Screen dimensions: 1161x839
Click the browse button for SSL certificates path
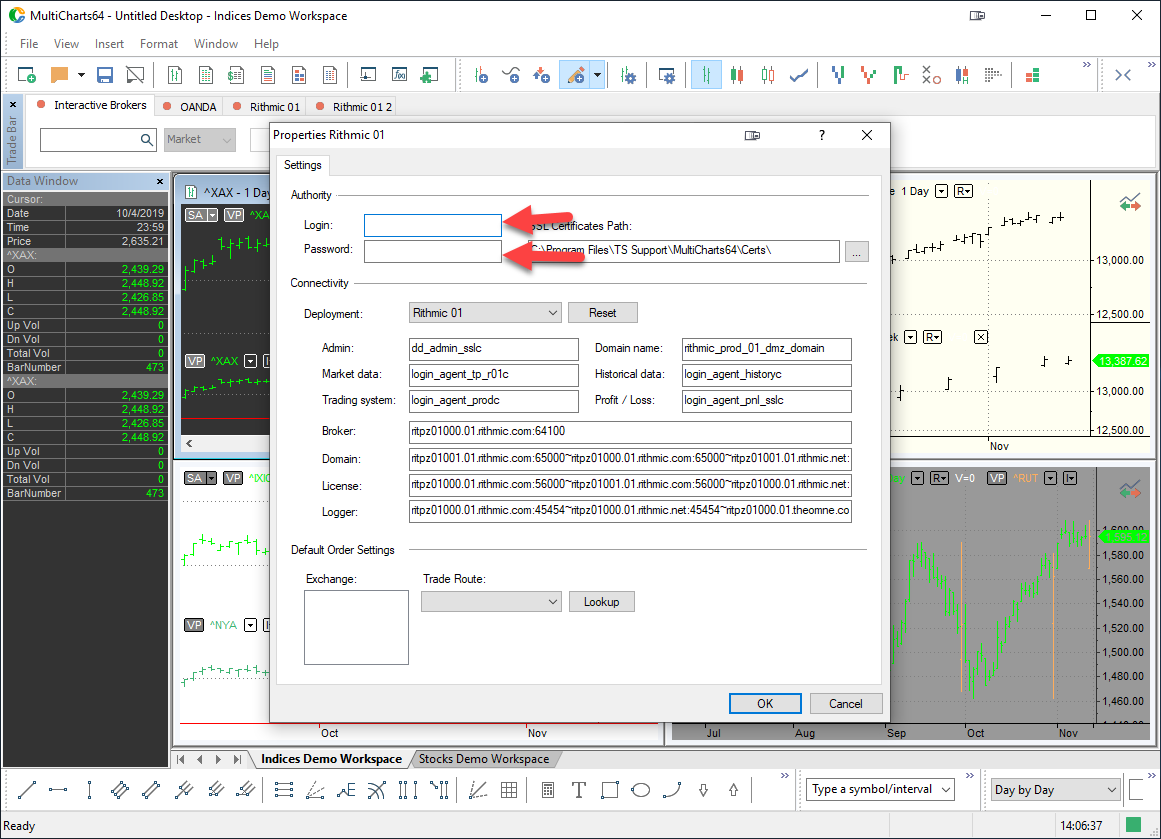[x=856, y=252]
